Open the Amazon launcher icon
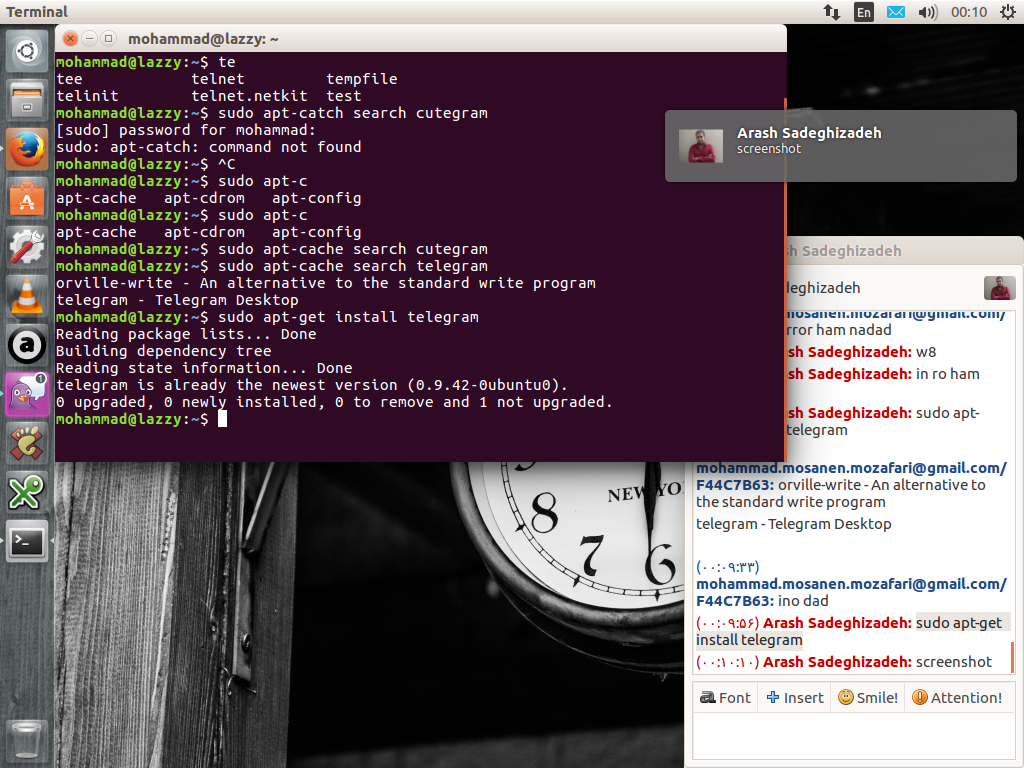Viewport: 1024px width, 768px height. (x=27, y=345)
